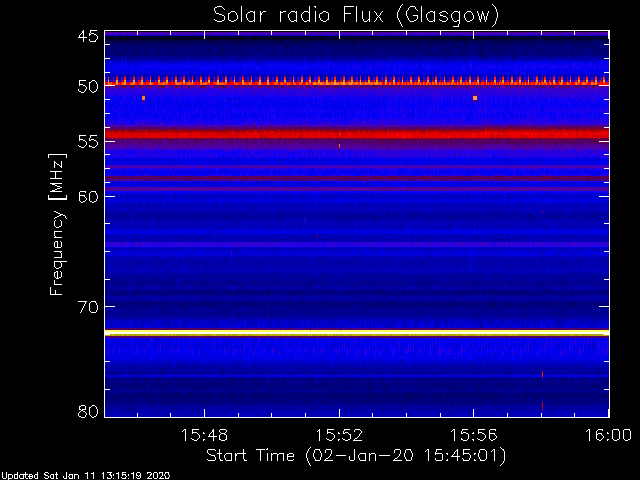640x480 pixels.
Task: Click the 55 MHz frequency label
Action: pyautogui.click(x=88, y=142)
